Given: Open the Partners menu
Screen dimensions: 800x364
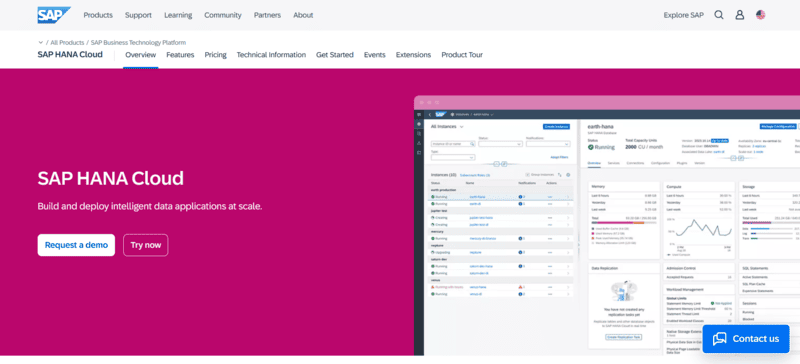Looking at the screenshot, I should [x=267, y=15].
